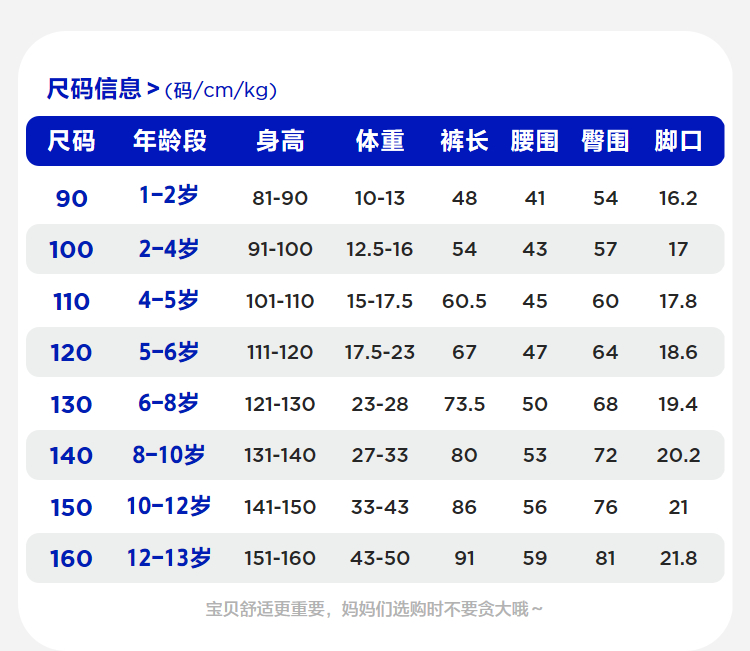Select the 年龄段 column header
Screen dimensions: 750x651
tap(169, 141)
